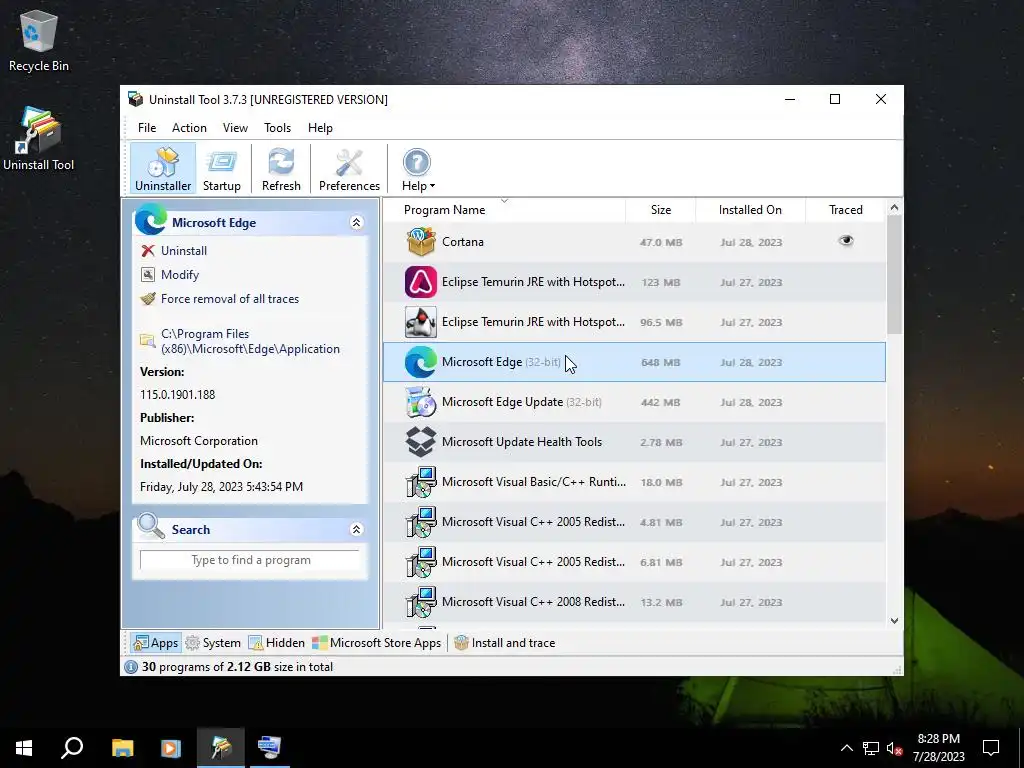Click the muted volume tray icon
Image resolution: width=1024 pixels, height=768 pixels.
[894, 748]
